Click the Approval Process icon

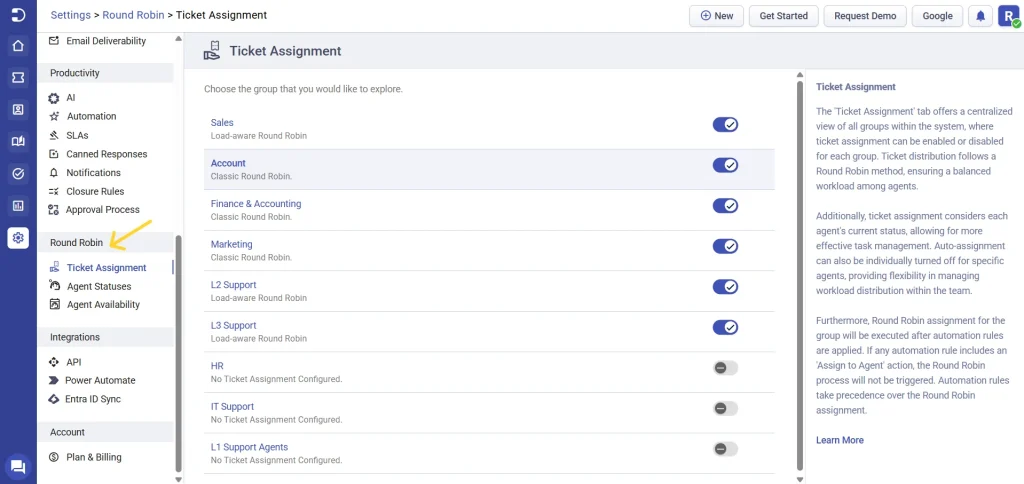point(54,210)
